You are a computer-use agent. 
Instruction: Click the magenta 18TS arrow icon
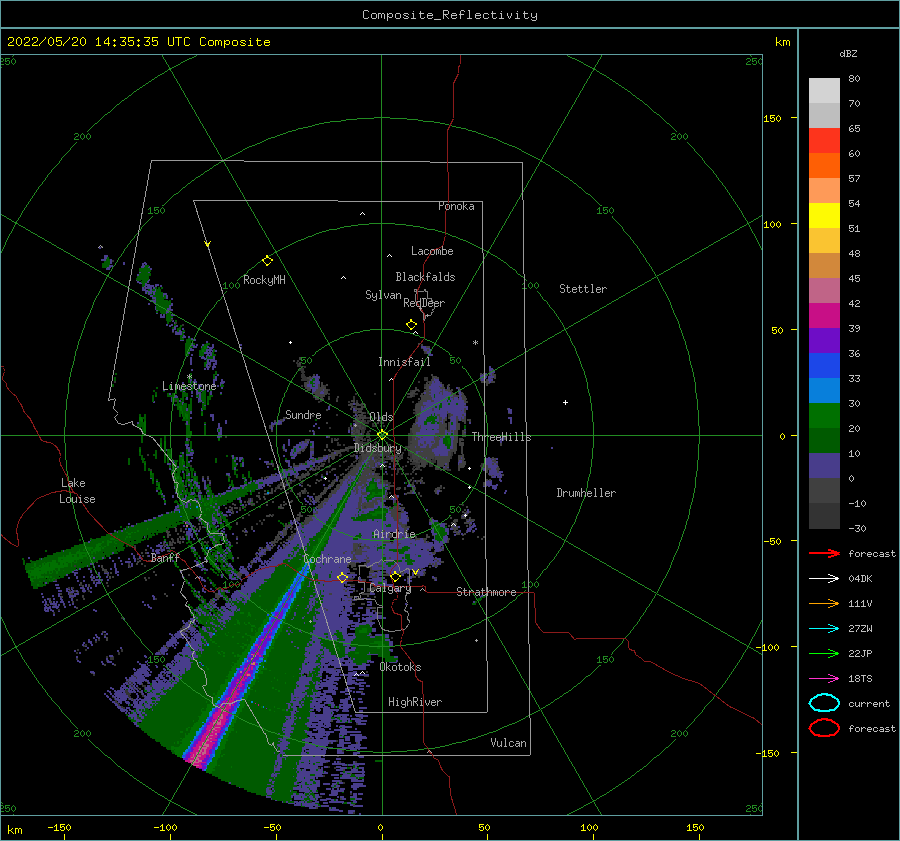click(x=824, y=679)
